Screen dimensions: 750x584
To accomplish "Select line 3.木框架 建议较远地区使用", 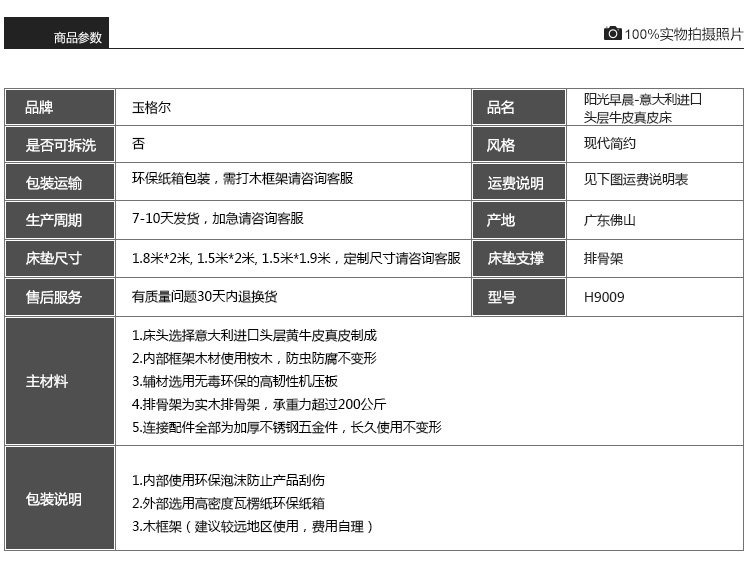I will [x=252, y=527].
